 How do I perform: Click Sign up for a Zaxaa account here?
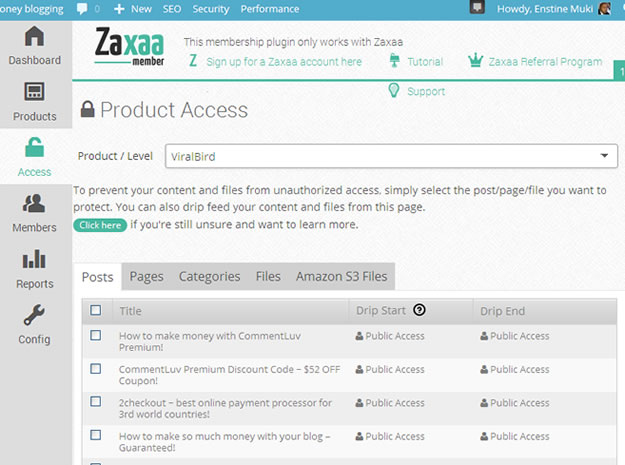284,62
